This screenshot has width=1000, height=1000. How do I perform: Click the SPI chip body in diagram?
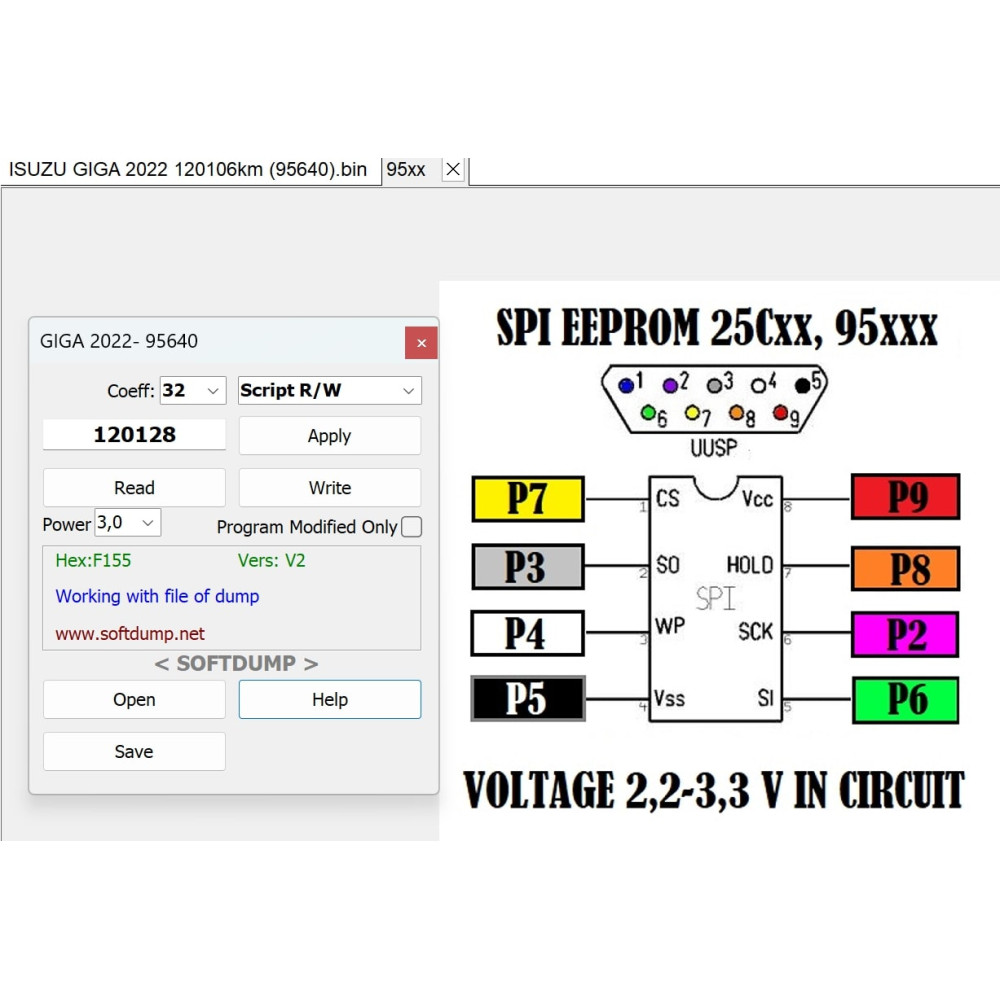click(716, 598)
